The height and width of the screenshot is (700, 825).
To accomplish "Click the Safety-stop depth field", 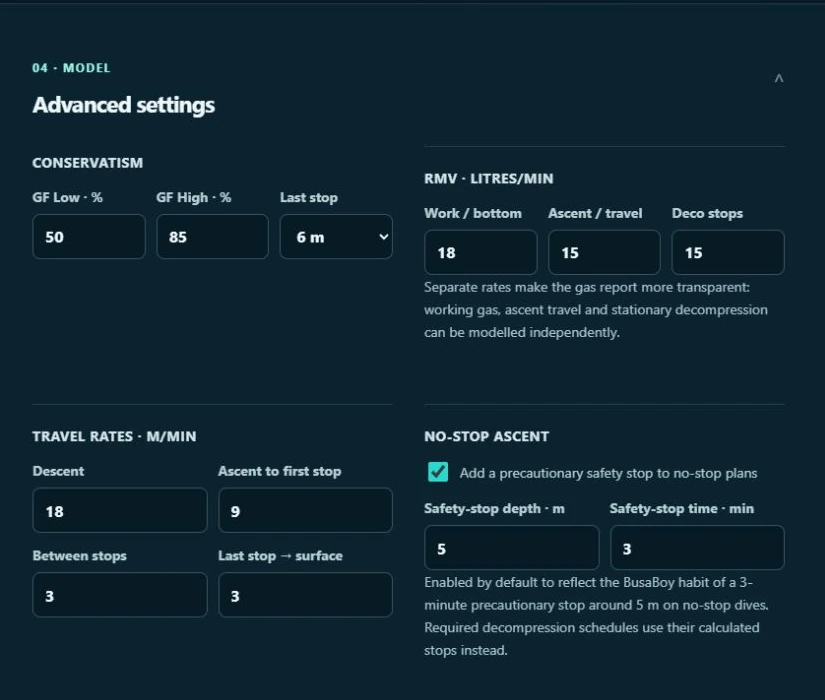I will [512, 548].
